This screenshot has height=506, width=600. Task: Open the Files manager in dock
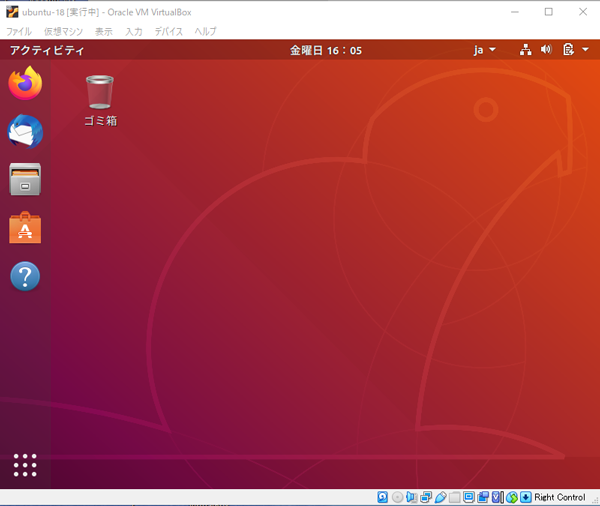coord(25,179)
